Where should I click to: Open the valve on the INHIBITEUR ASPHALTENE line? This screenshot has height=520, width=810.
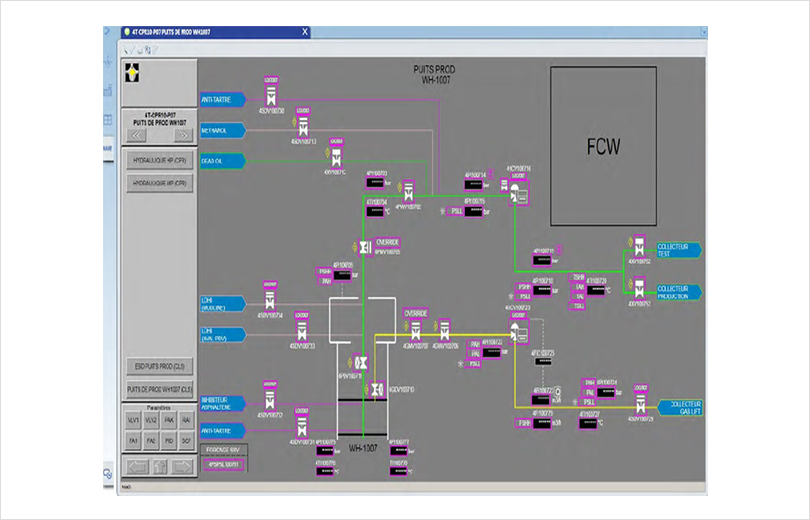(270, 399)
